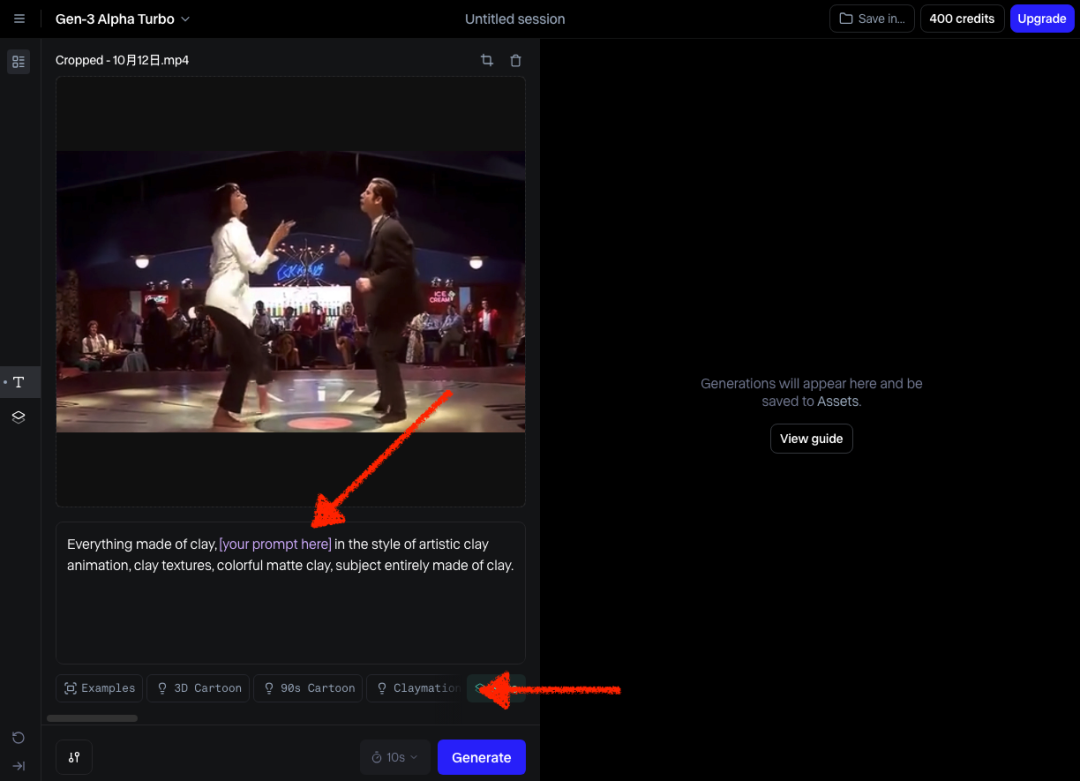Image resolution: width=1080 pixels, height=781 pixels.
Task: Click the crop video icon
Action: [487, 60]
